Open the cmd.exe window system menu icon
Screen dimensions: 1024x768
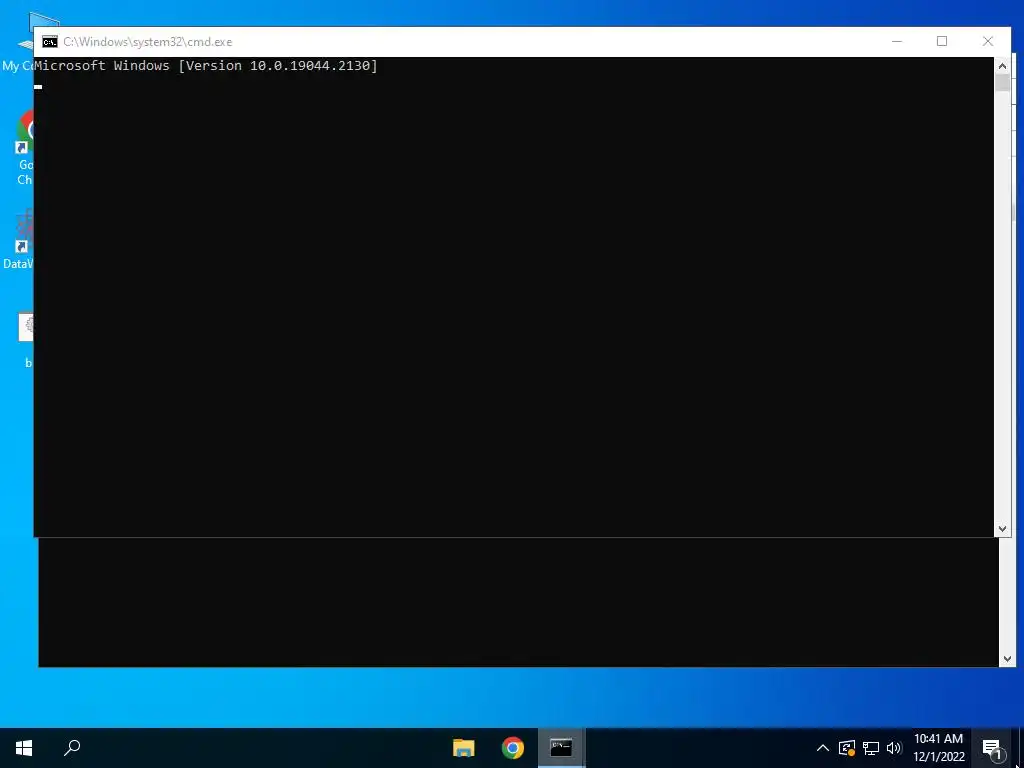(50, 42)
